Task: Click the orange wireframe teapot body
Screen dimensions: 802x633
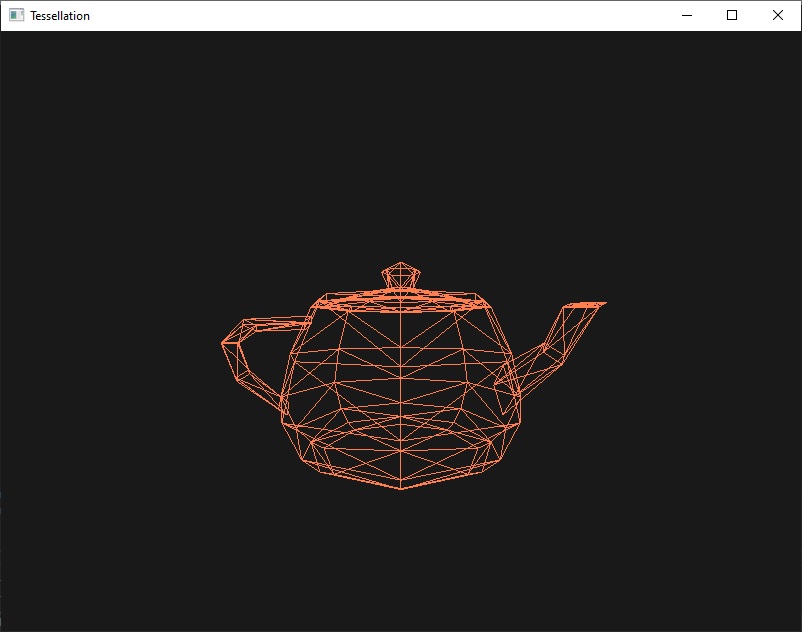Action: point(401,389)
